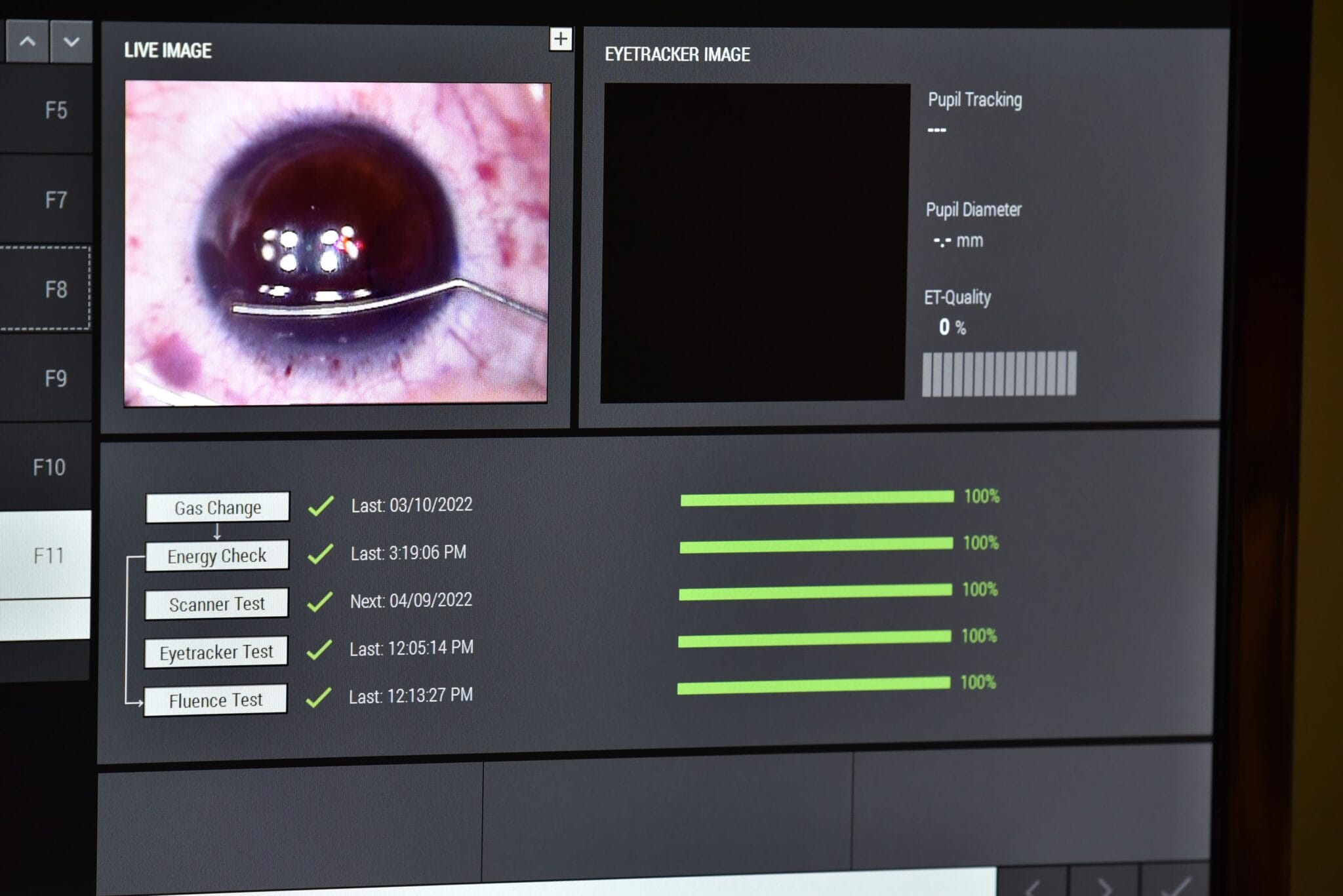Click 'Last: 03/10/2022' text

click(412, 505)
